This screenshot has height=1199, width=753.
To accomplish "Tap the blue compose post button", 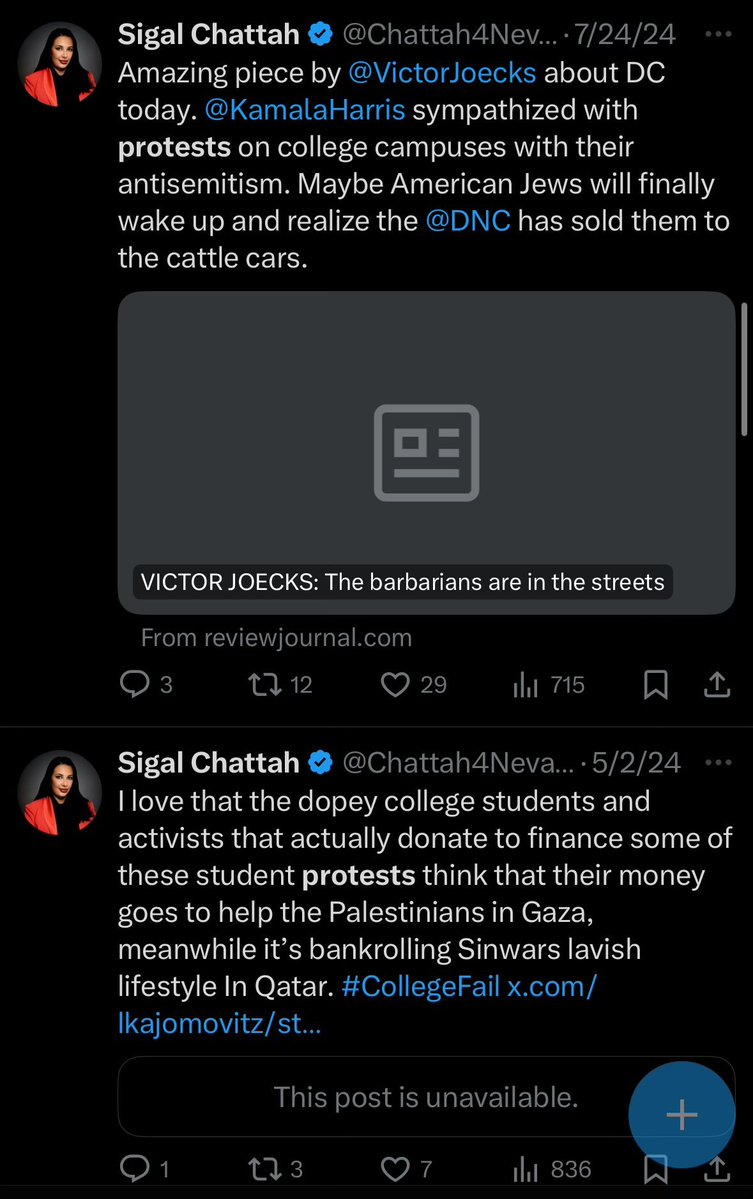I will tap(681, 1114).
